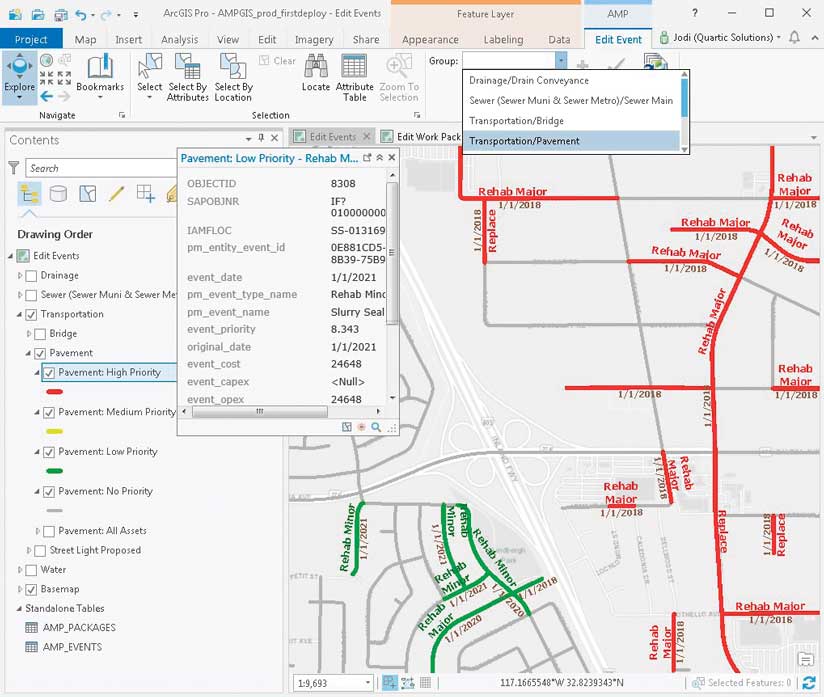
Task: Collapse the Standalone Tables section
Action: tap(19, 609)
